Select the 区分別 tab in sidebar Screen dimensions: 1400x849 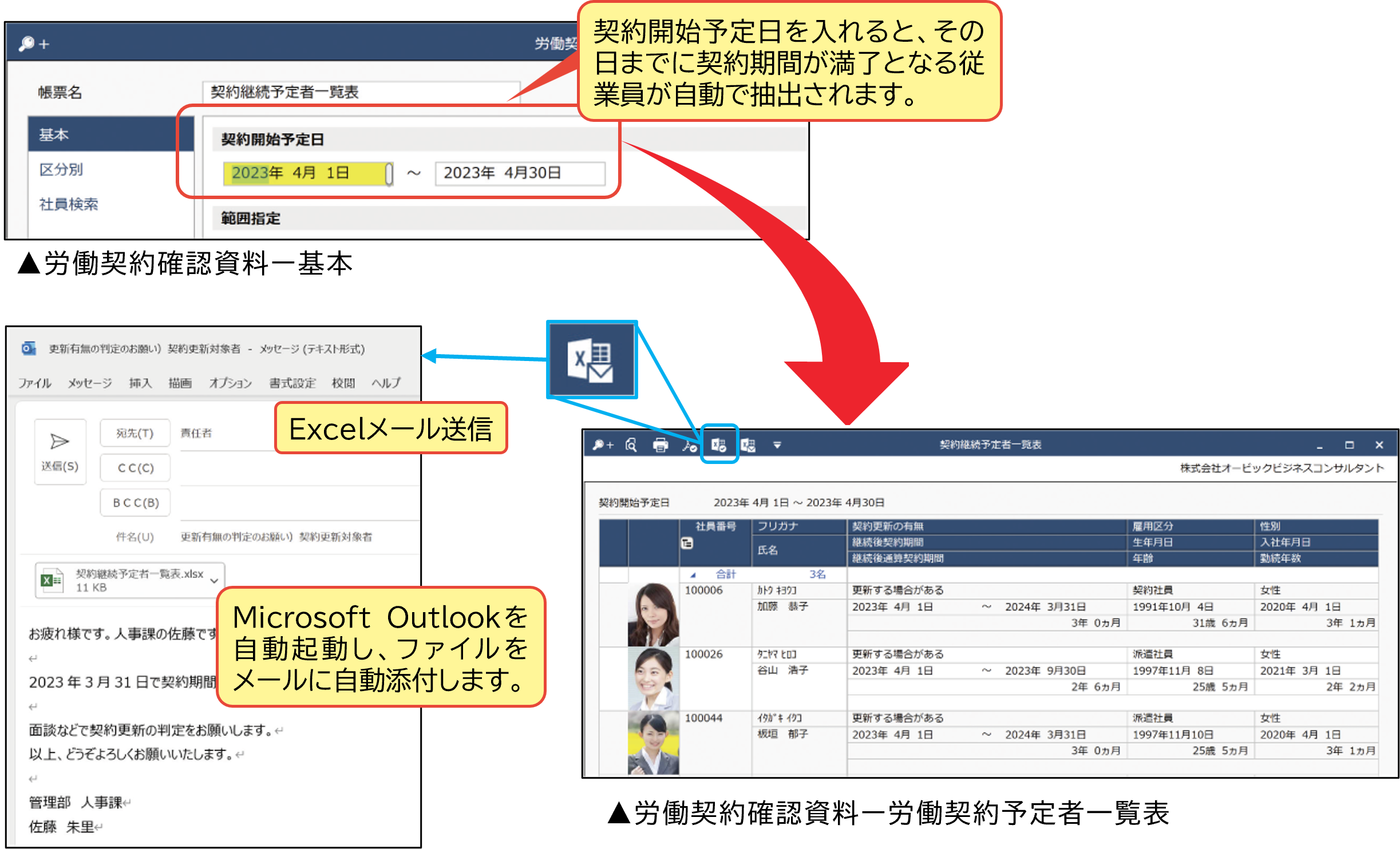point(61,169)
